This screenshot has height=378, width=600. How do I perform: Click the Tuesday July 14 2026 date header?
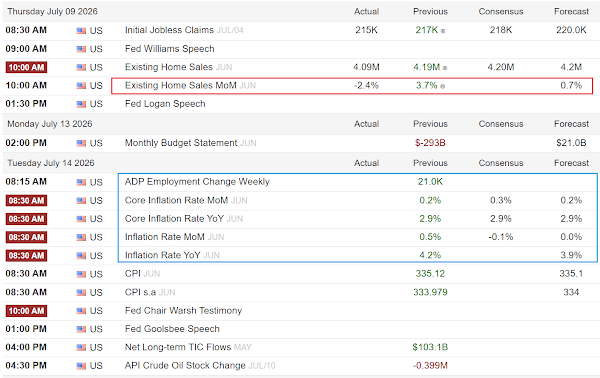point(51,163)
